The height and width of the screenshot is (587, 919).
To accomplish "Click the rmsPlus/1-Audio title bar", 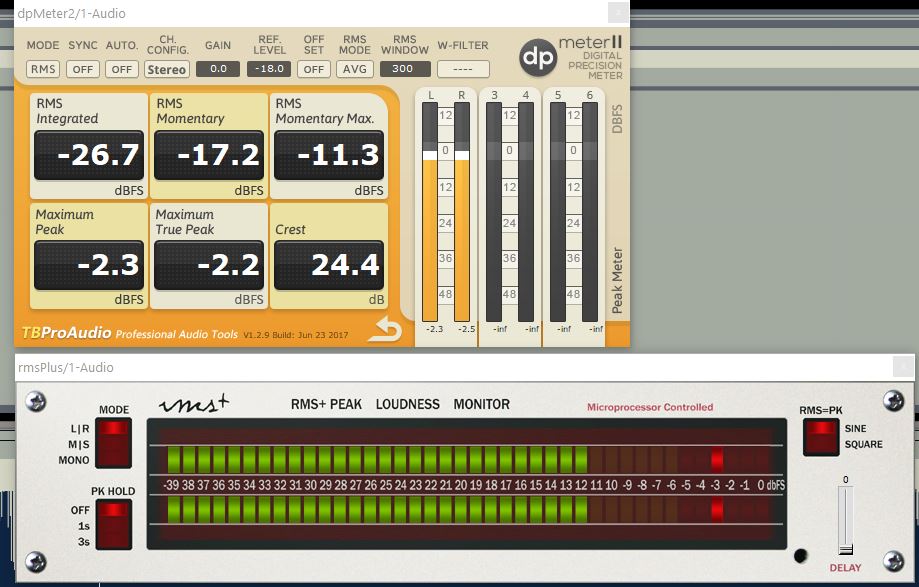I will (465, 367).
